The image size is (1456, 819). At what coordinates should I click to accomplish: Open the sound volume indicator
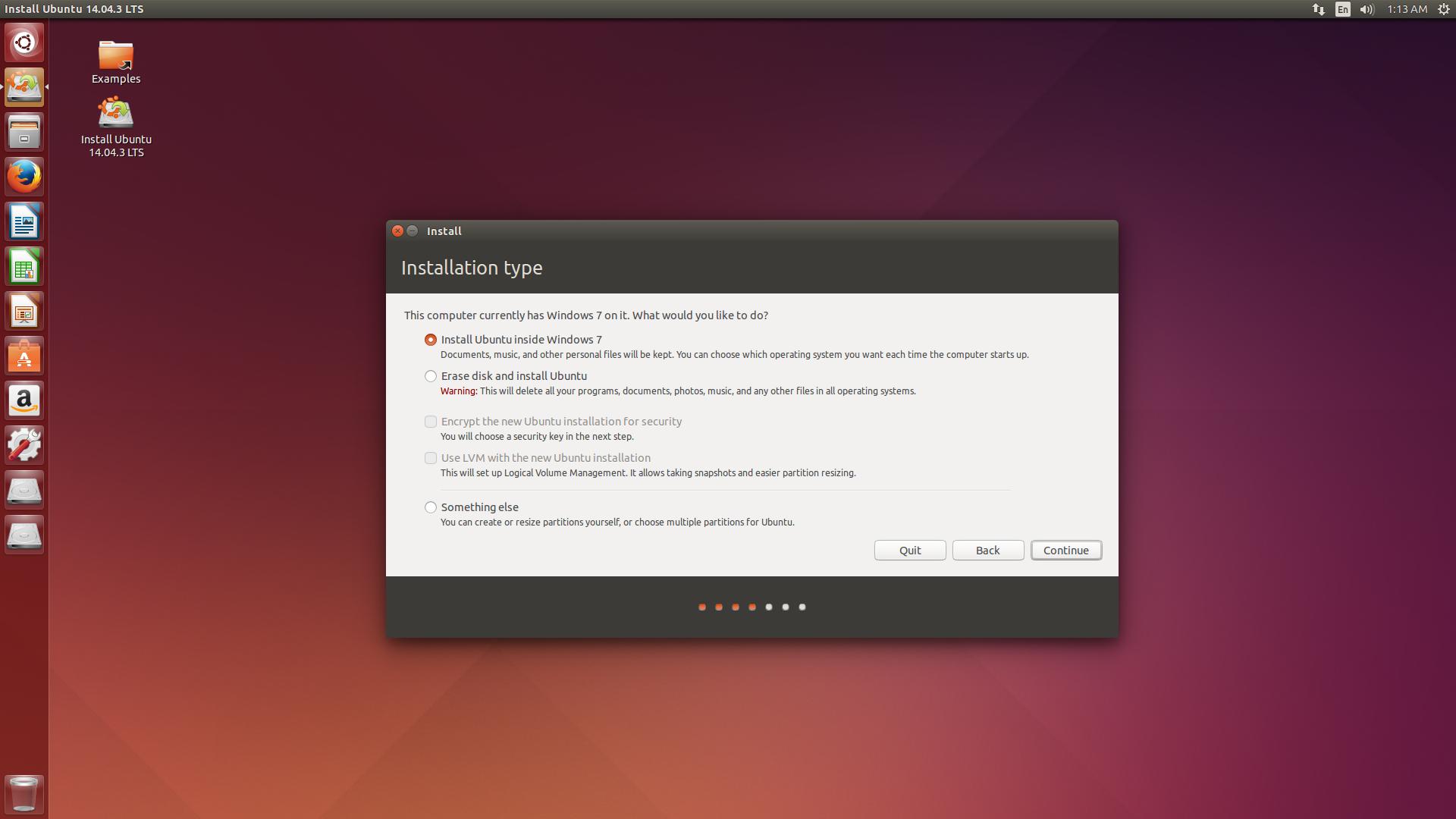click(1367, 9)
